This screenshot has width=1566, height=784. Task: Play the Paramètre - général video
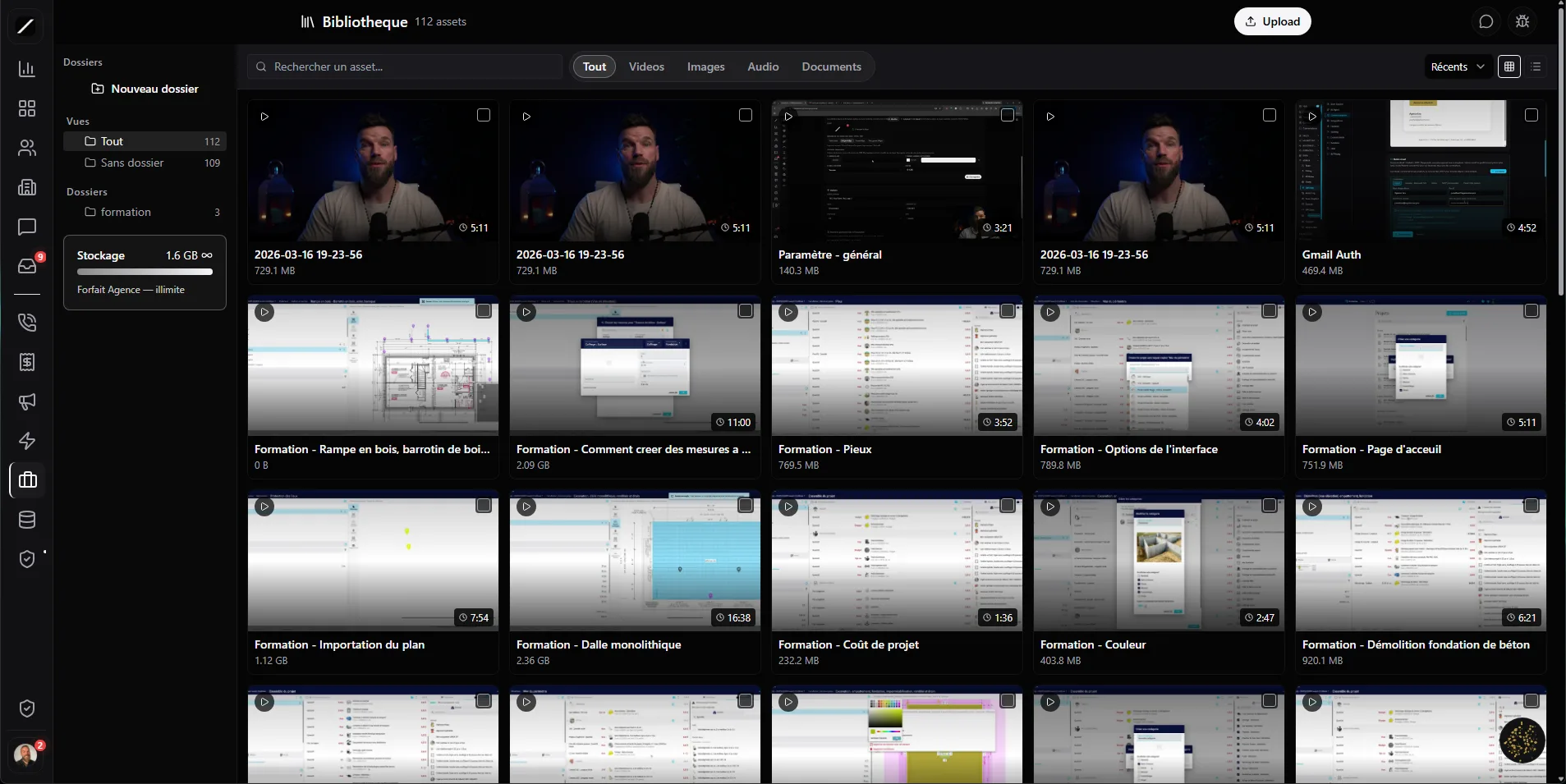click(788, 117)
